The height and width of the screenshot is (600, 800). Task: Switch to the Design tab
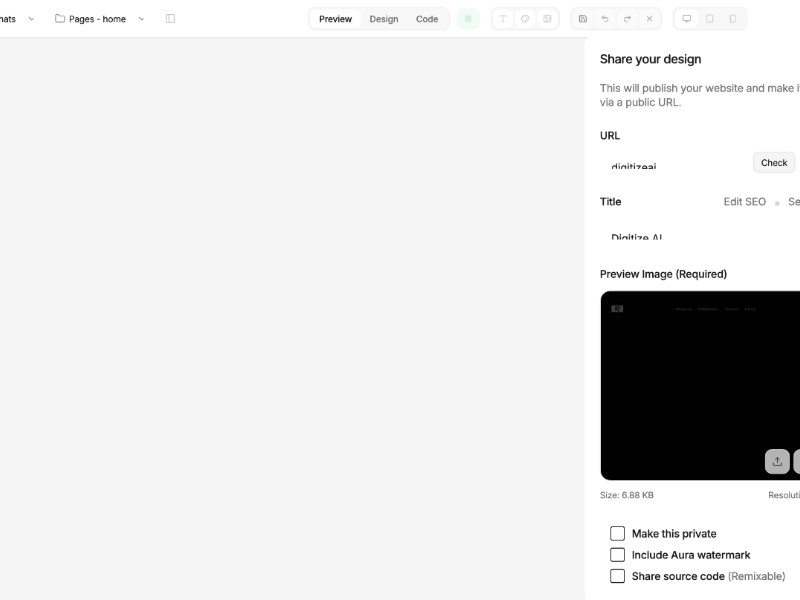coord(383,18)
